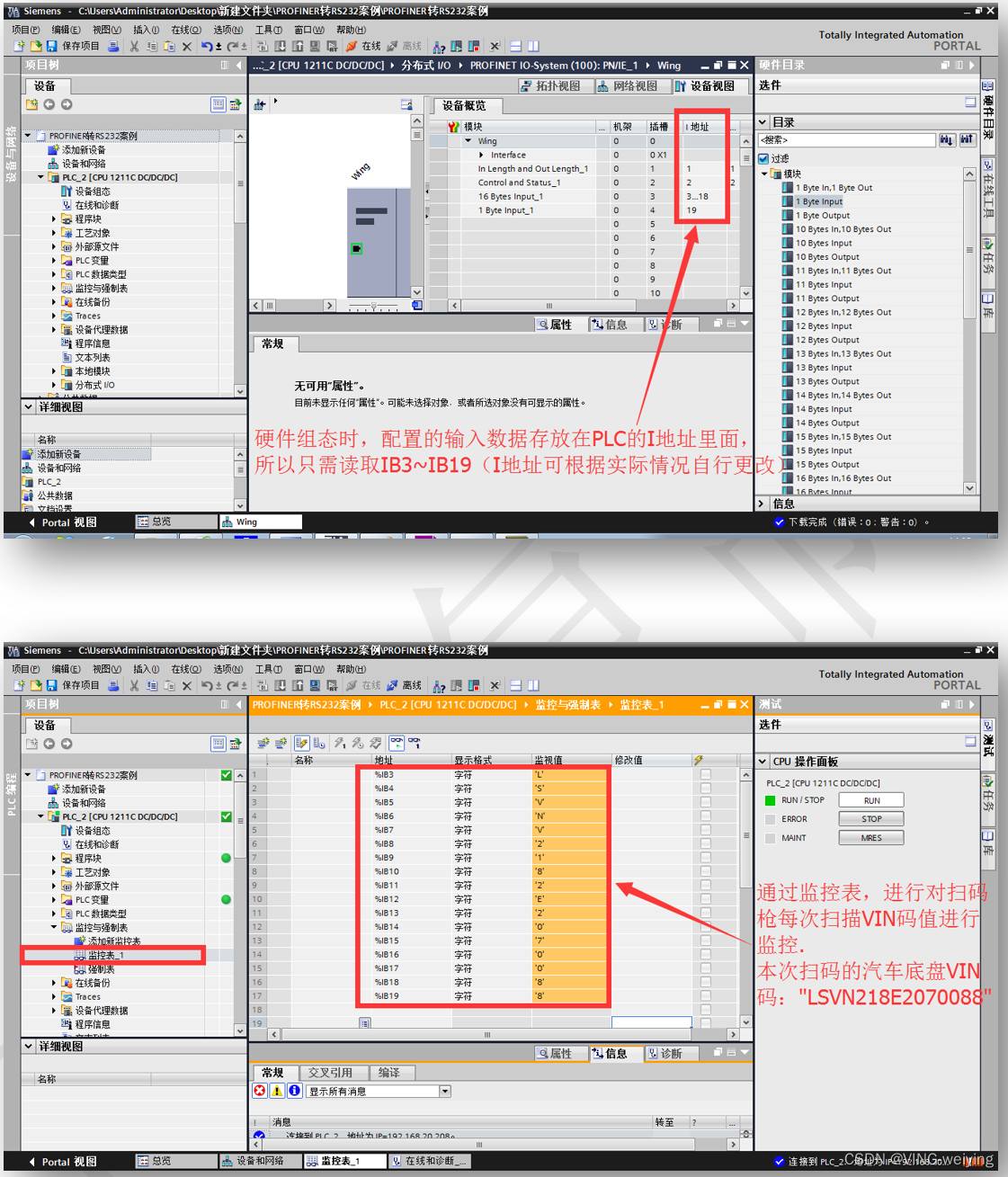Image resolution: width=1008 pixels, height=1177 pixels.
Task: Collapse CPU 操作面板 section in lower window
Action: tap(763, 762)
